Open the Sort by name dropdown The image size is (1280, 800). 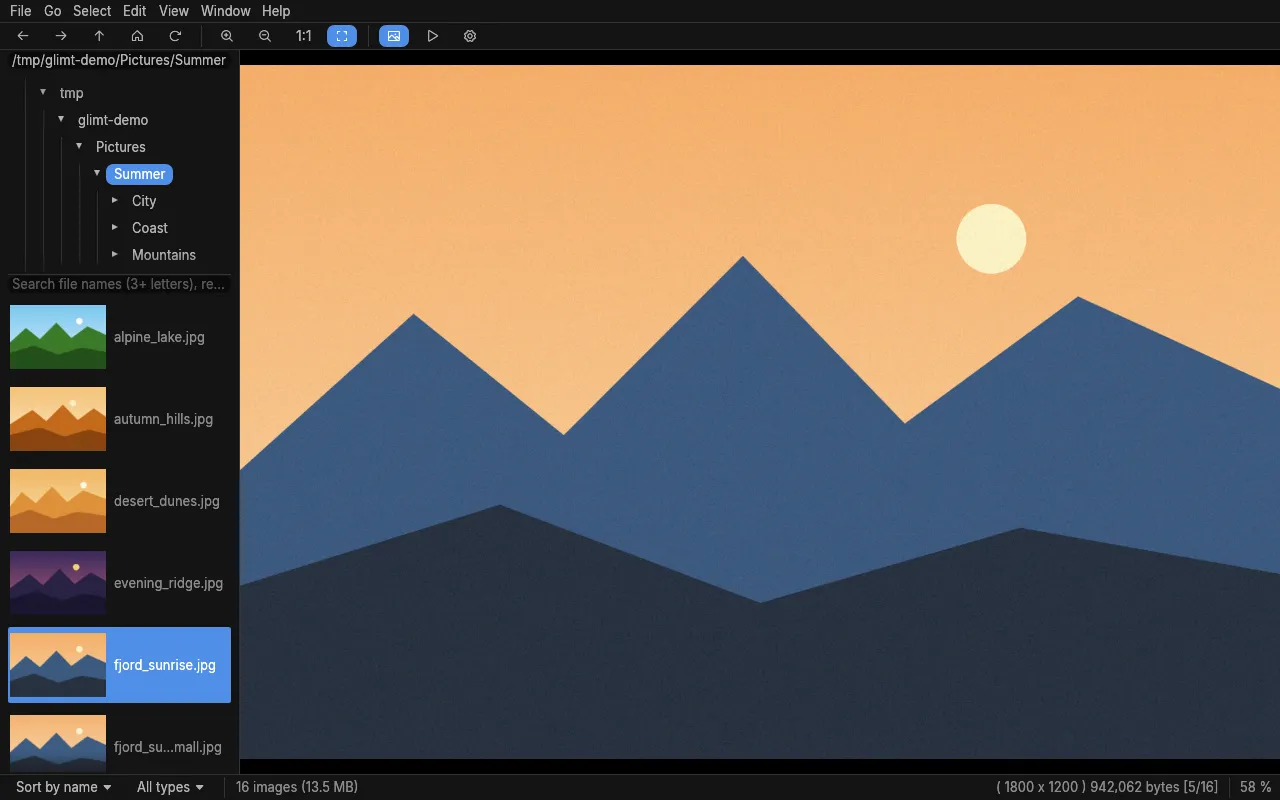64,787
